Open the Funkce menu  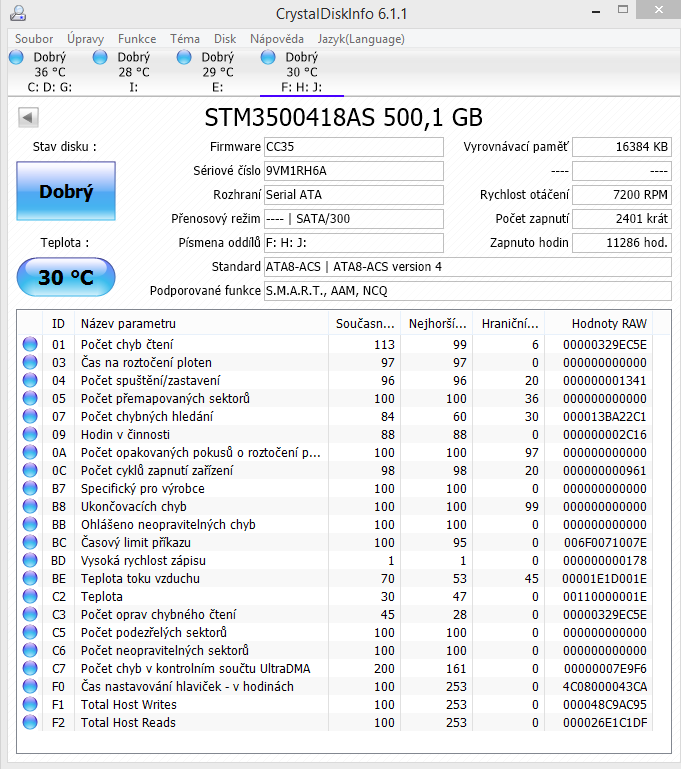[x=137, y=39]
